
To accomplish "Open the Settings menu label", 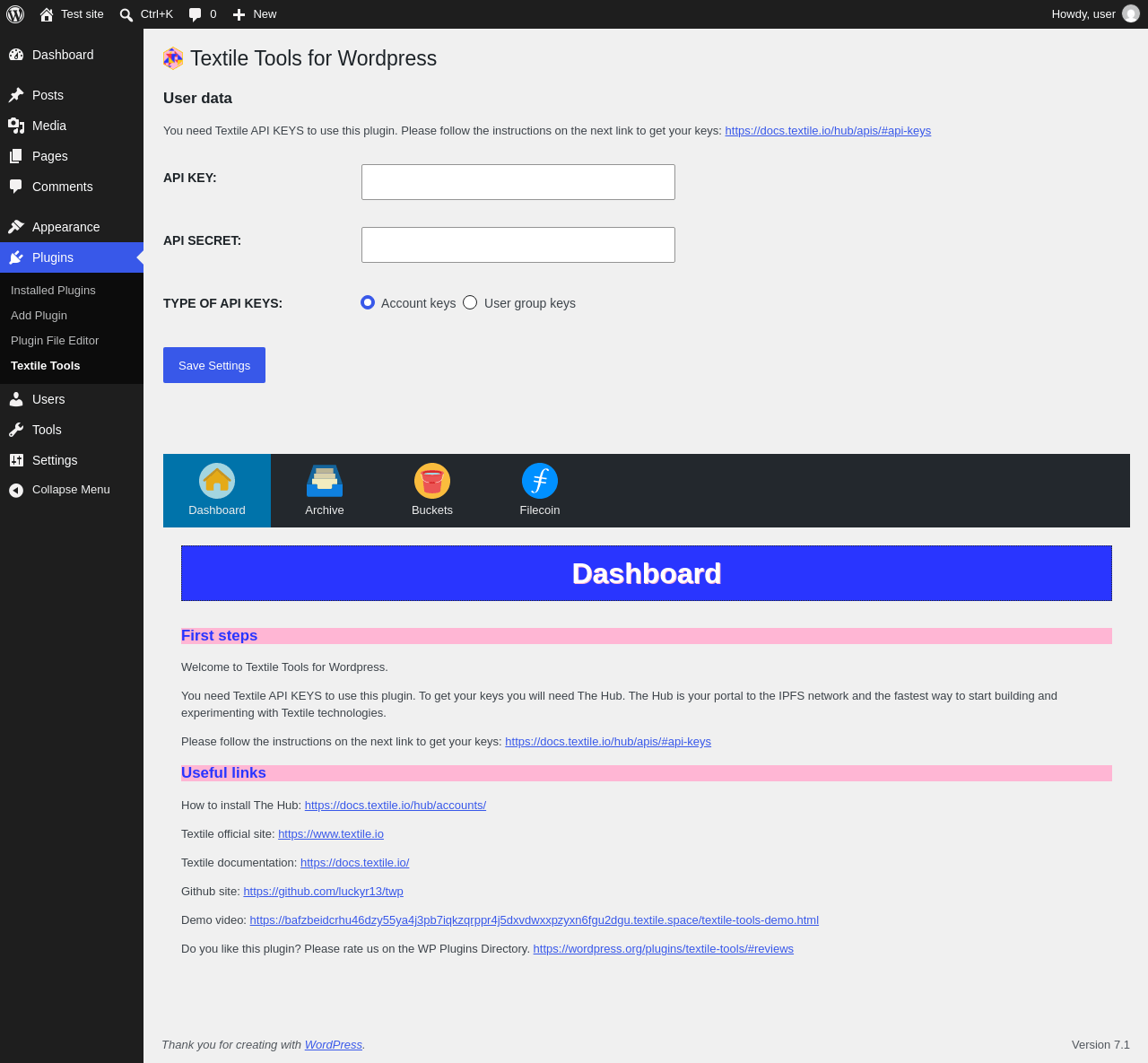I will click(55, 460).
